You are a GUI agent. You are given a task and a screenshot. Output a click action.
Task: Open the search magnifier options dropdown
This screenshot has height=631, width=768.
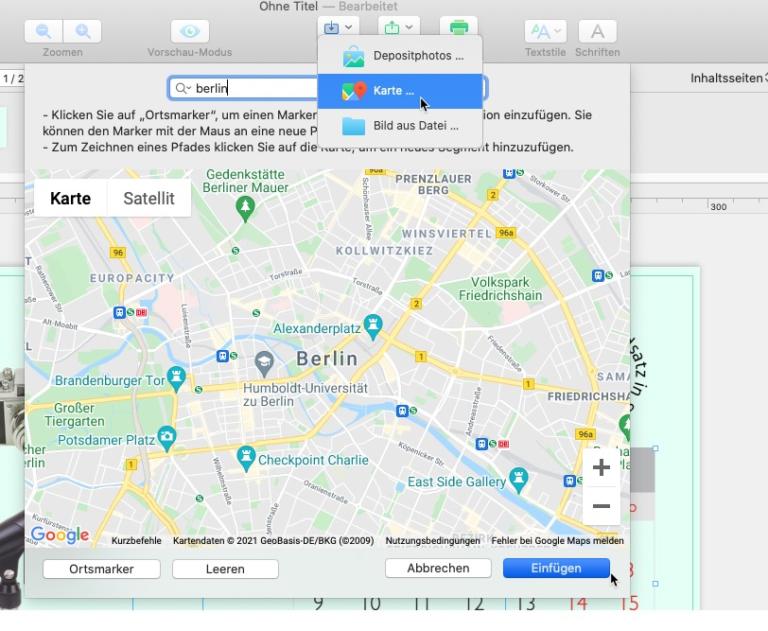tap(183, 88)
